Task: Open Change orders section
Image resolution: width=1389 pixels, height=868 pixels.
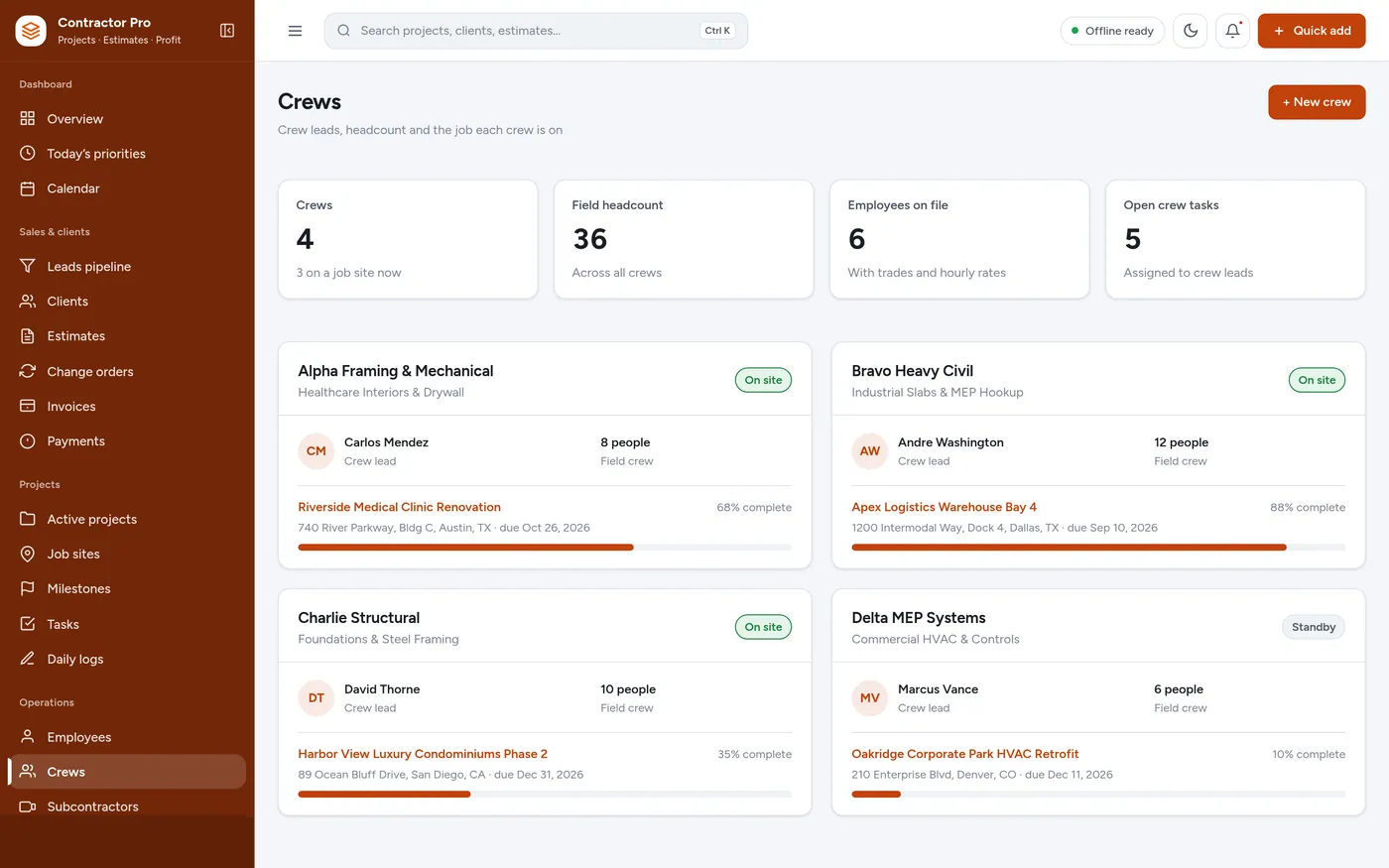Action: click(127, 372)
